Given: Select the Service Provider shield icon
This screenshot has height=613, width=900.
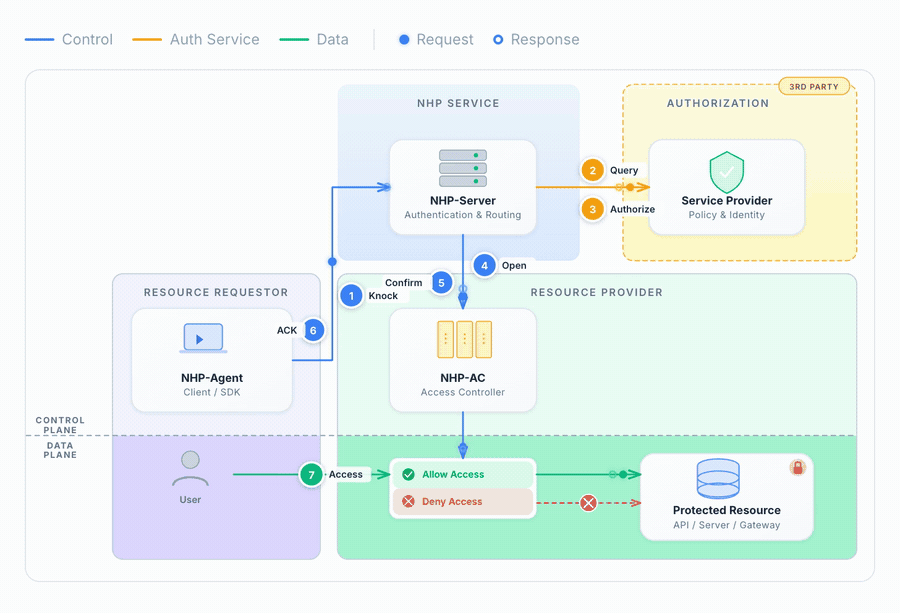Looking at the screenshot, I should coord(727,172).
